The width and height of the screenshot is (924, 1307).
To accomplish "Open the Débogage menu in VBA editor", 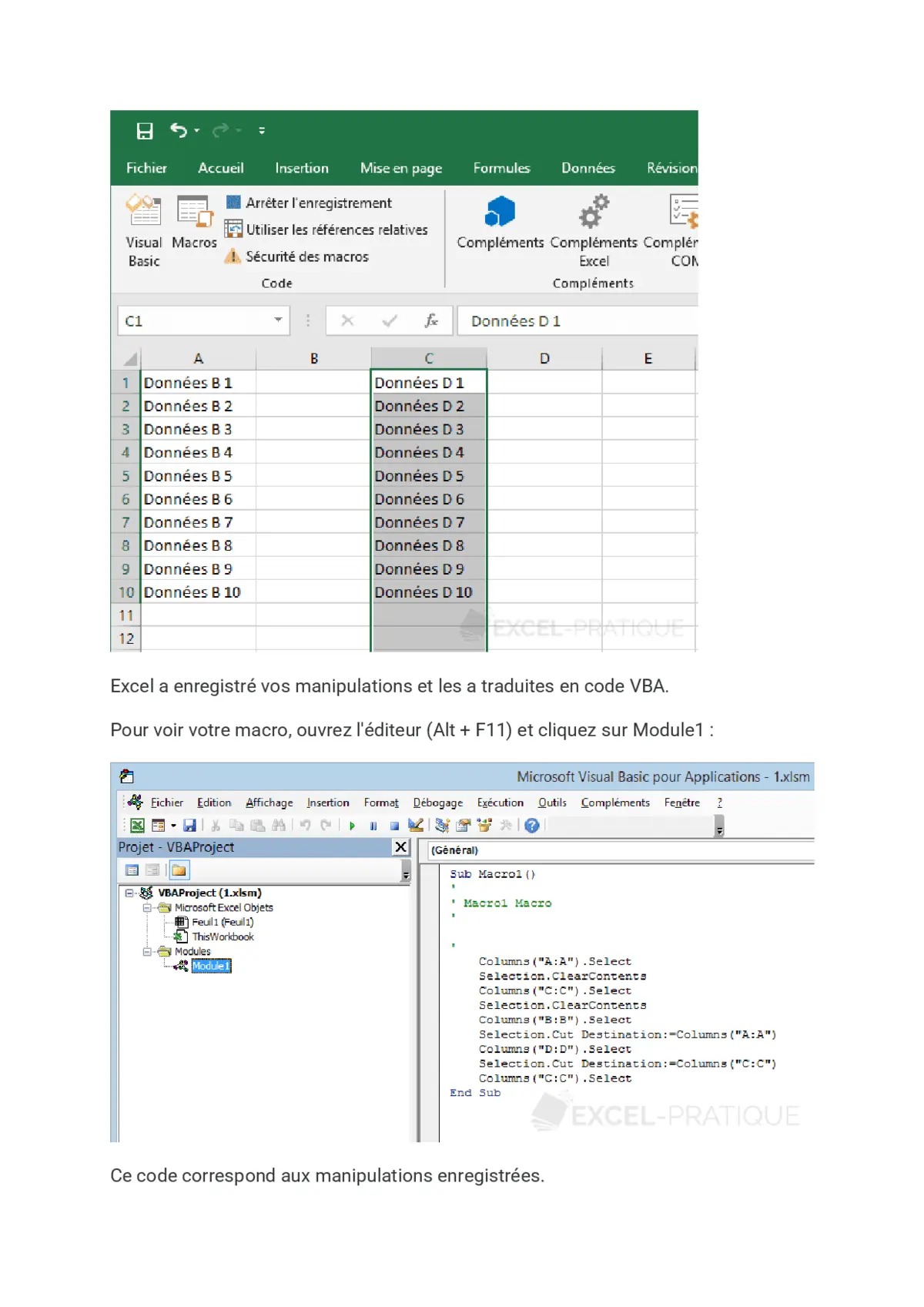I will 437,803.
